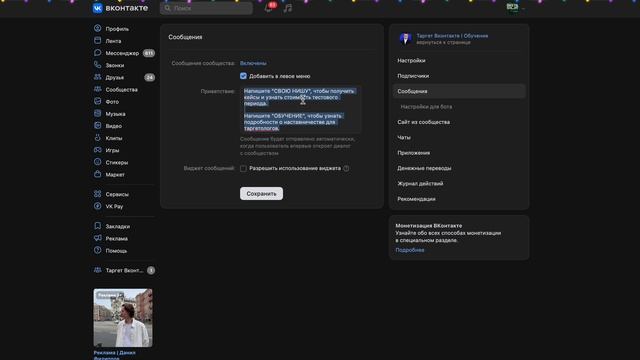Click the Messenger icon in sidebar
Image resolution: width=640 pixels, height=360 pixels.
[98, 53]
